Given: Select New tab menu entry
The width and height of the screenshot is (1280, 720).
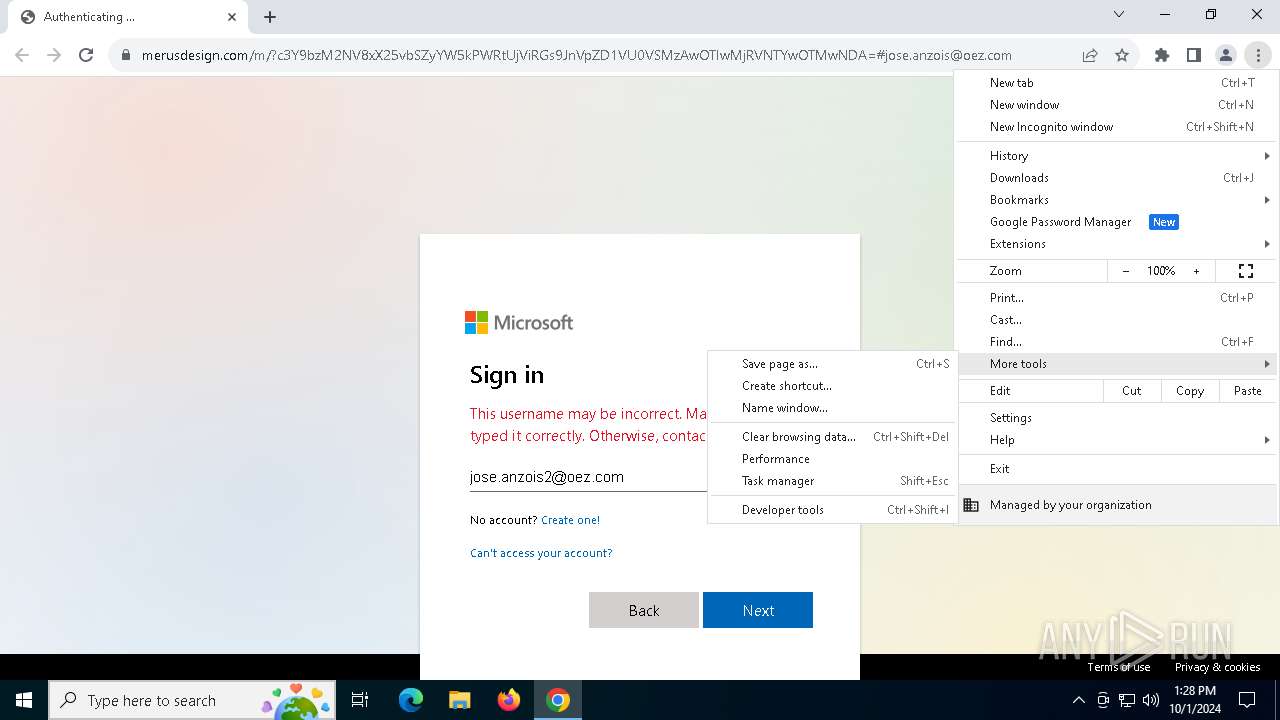Looking at the screenshot, I should 1117,83.
